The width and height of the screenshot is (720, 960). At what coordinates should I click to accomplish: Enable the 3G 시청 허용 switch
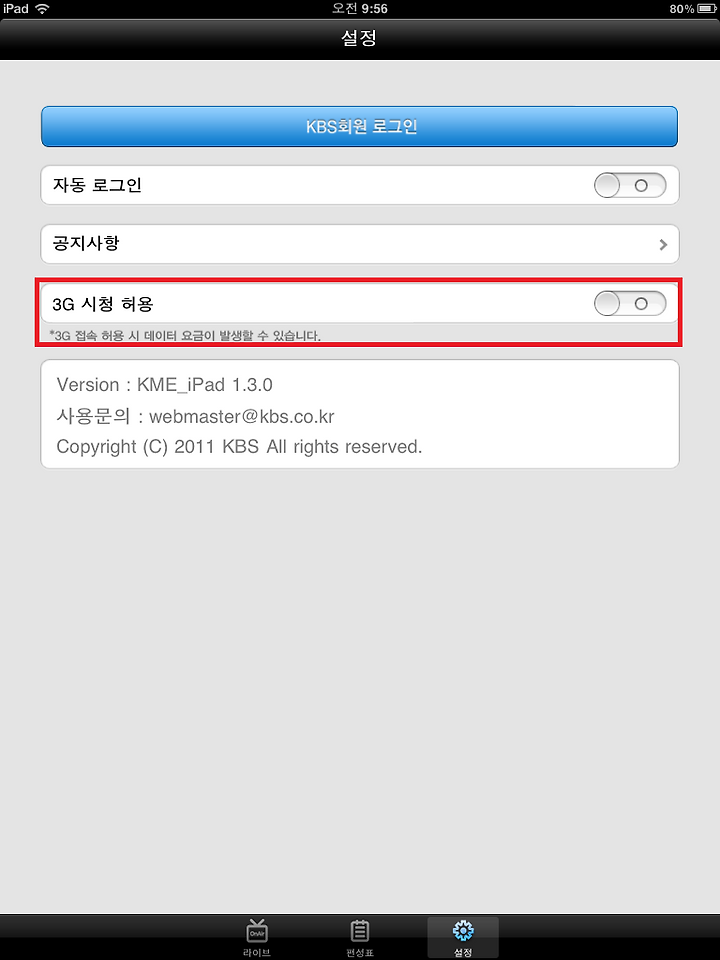click(630, 303)
